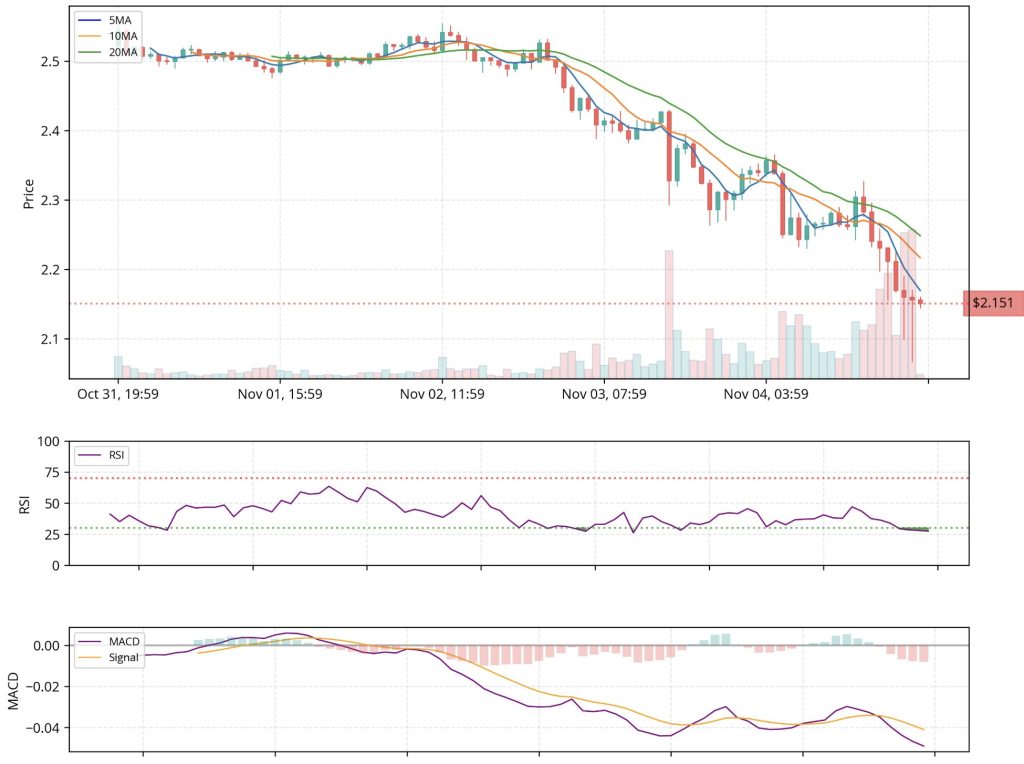Click the Price axis title
Screen dimensions: 1024x764
[28, 193]
